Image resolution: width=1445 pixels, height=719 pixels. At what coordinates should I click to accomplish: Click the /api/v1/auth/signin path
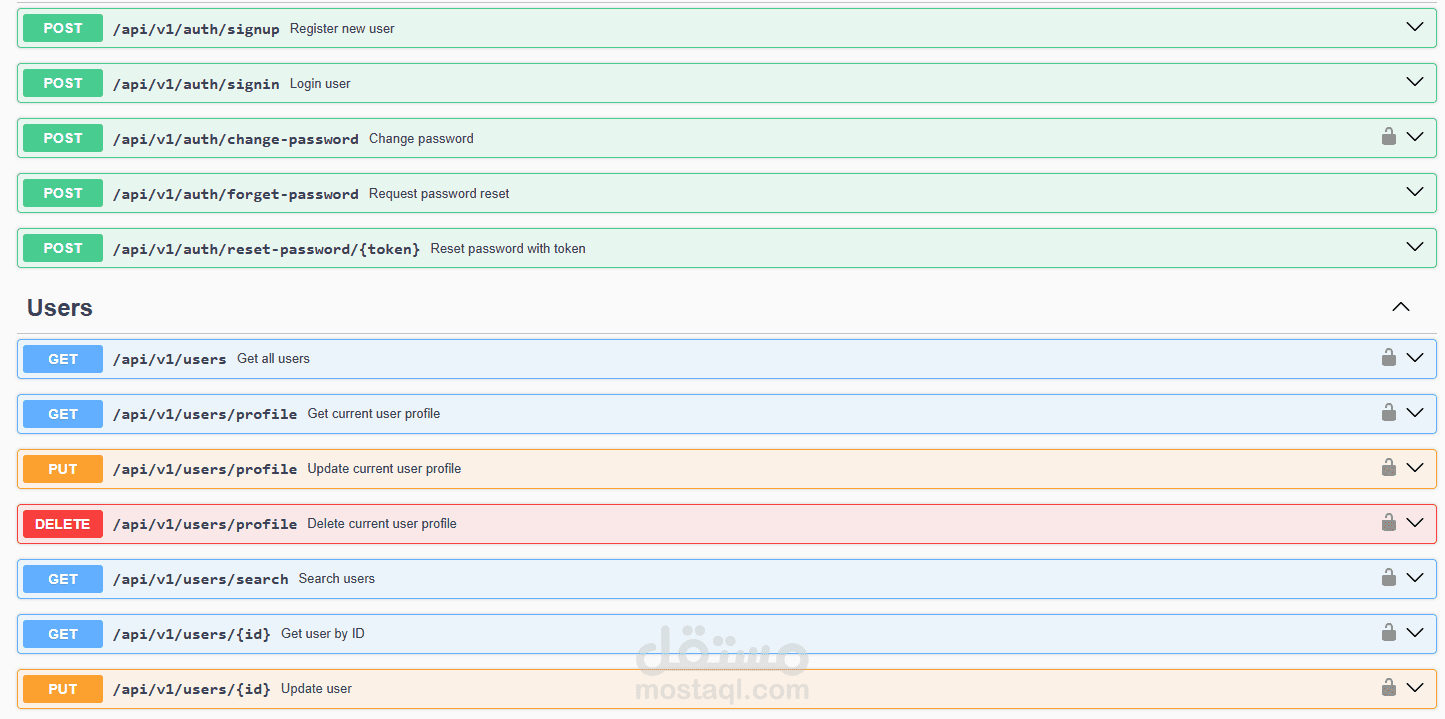(x=196, y=84)
